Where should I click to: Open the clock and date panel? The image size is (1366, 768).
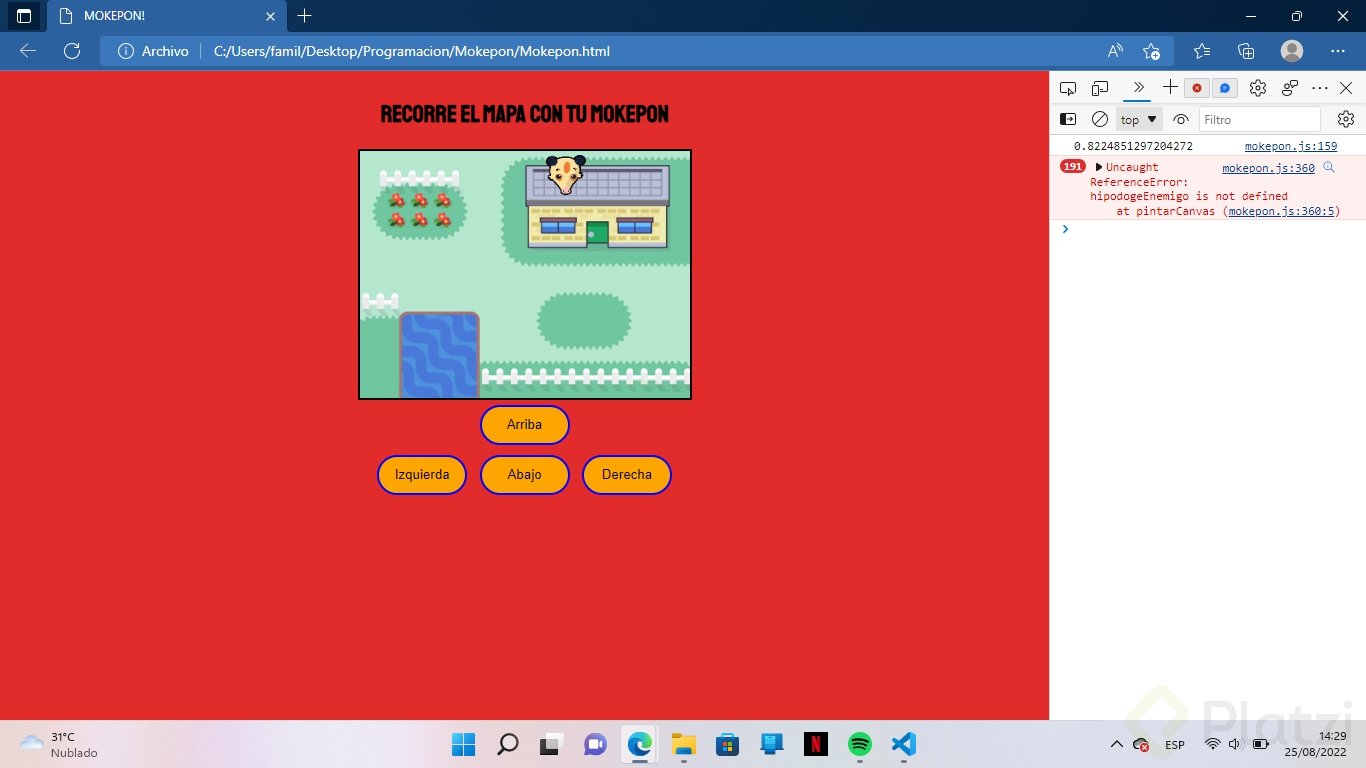coord(1317,744)
